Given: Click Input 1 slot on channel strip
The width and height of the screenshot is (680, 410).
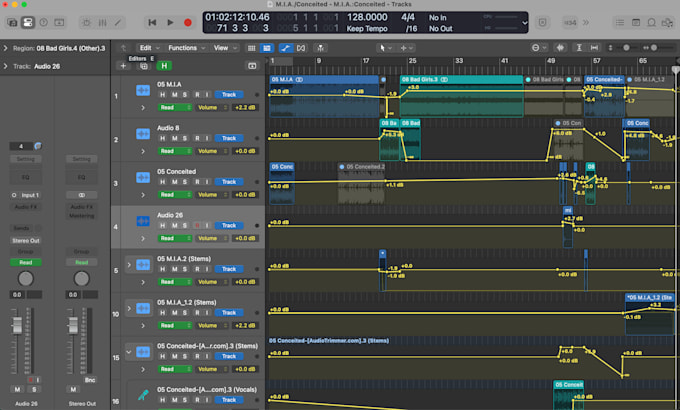Looking at the screenshot, I should (26, 195).
